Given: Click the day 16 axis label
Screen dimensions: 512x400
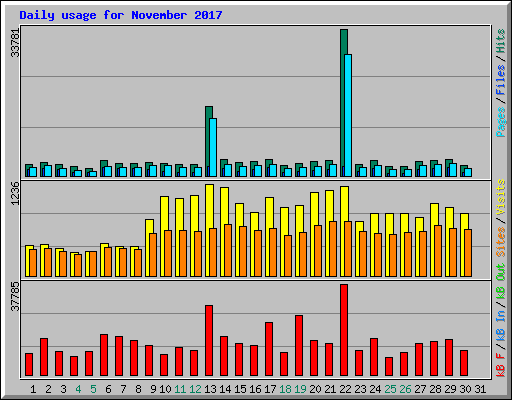Looking at the screenshot, I should click(255, 389).
